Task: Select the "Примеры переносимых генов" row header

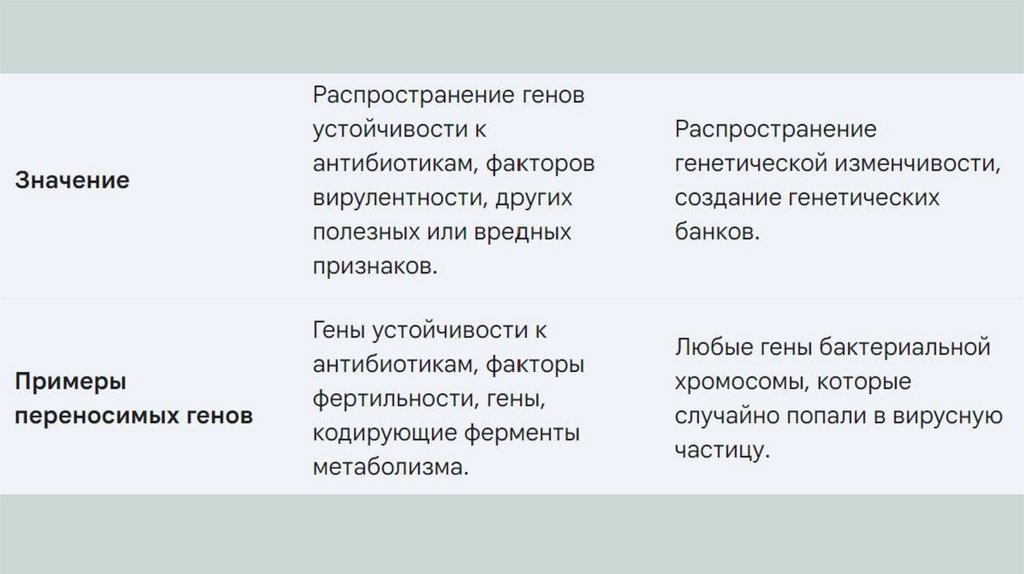Action: click(x=132, y=399)
